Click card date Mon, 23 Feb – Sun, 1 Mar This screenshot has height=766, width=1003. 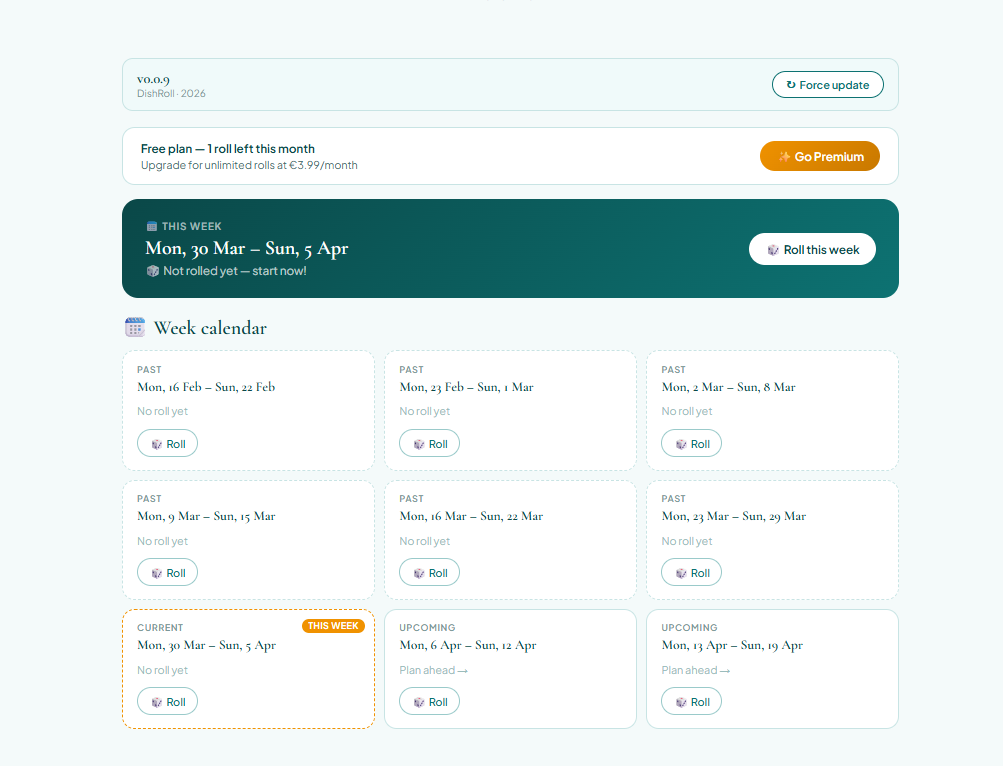click(466, 387)
